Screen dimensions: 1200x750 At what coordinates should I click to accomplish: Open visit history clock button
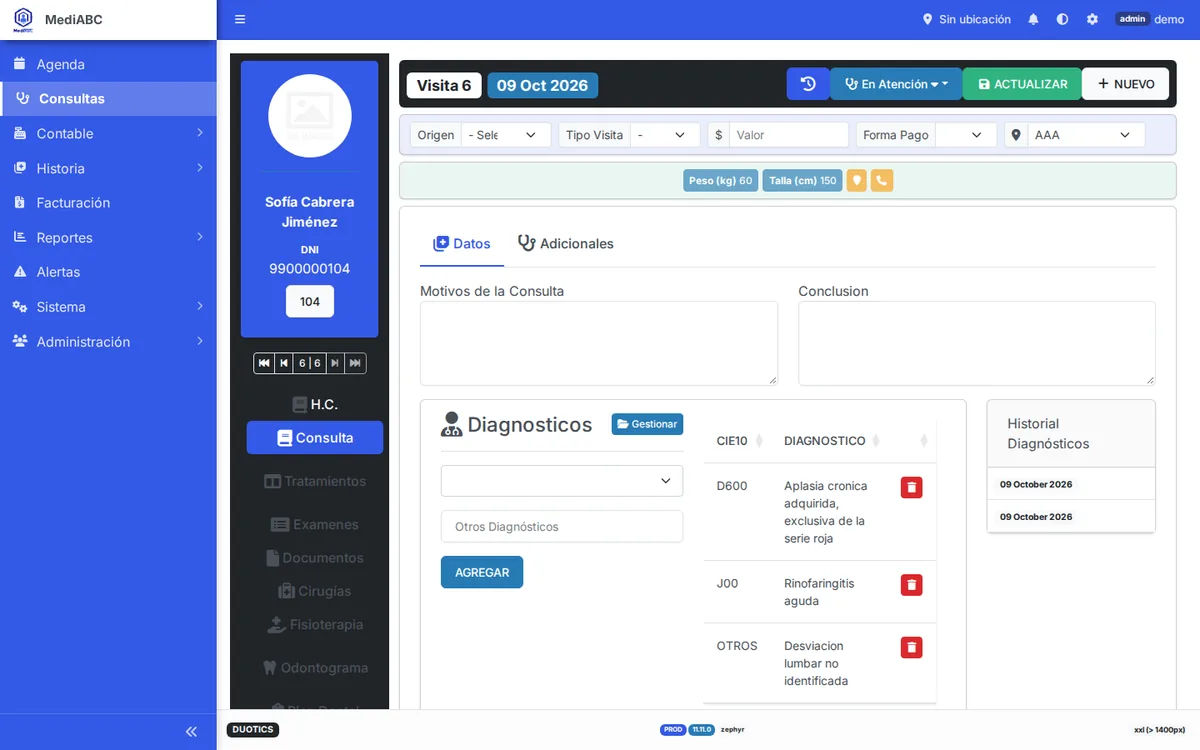click(x=808, y=84)
